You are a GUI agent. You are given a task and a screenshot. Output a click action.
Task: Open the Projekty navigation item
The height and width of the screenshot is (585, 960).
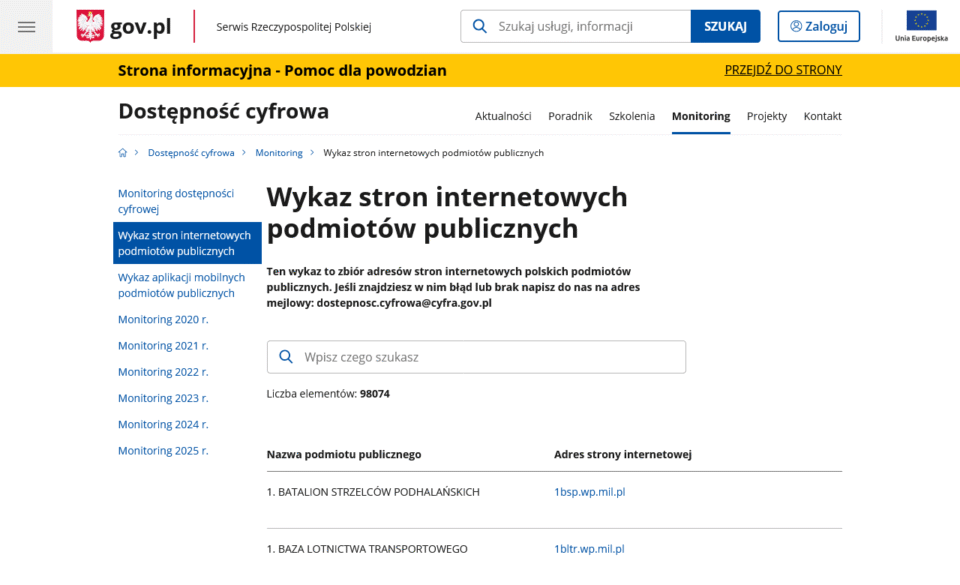pyautogui.click(x=767, y=116)
